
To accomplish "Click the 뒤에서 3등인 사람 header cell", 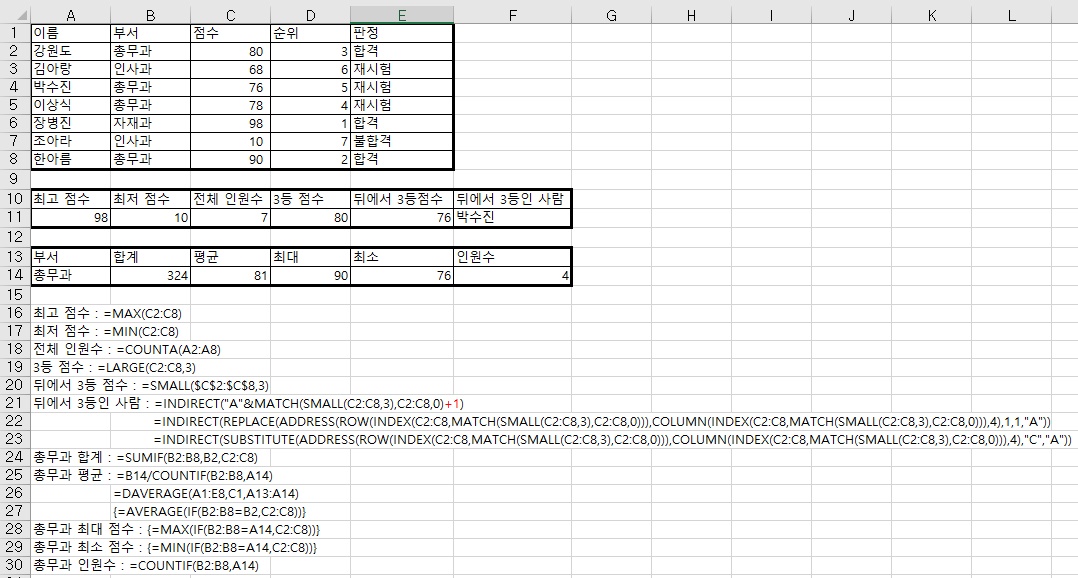I will 512,199.
